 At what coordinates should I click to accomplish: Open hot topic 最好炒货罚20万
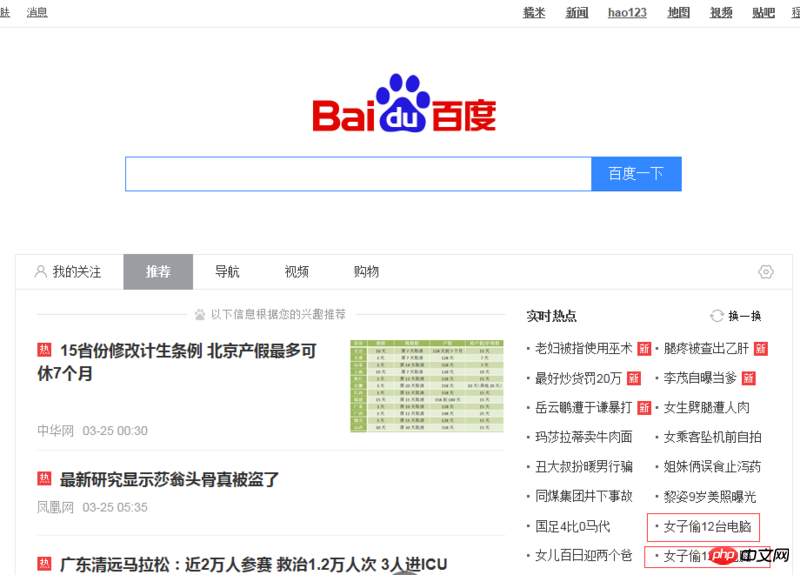click(578, 378)
